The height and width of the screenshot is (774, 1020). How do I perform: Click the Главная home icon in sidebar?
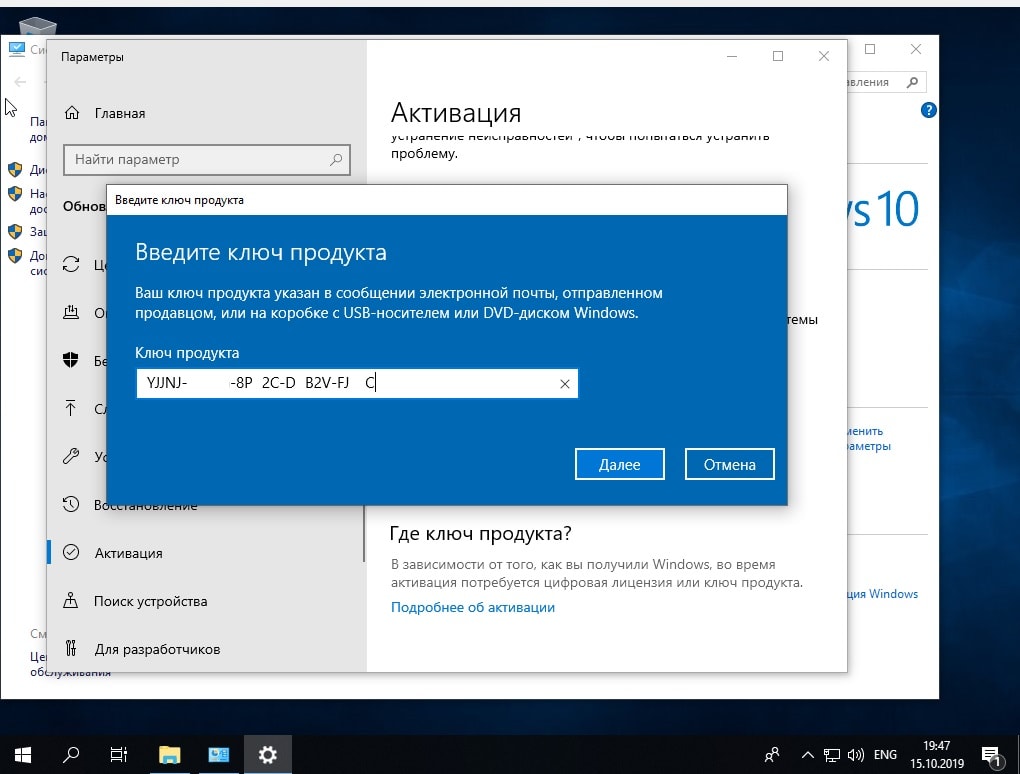pyautogui.click(x=71, y=113)
